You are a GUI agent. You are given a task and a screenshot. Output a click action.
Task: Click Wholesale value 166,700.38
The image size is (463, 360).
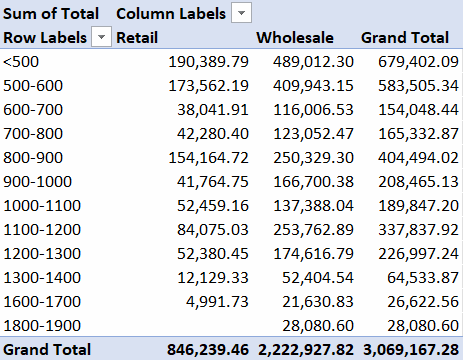tap(313, 182)
